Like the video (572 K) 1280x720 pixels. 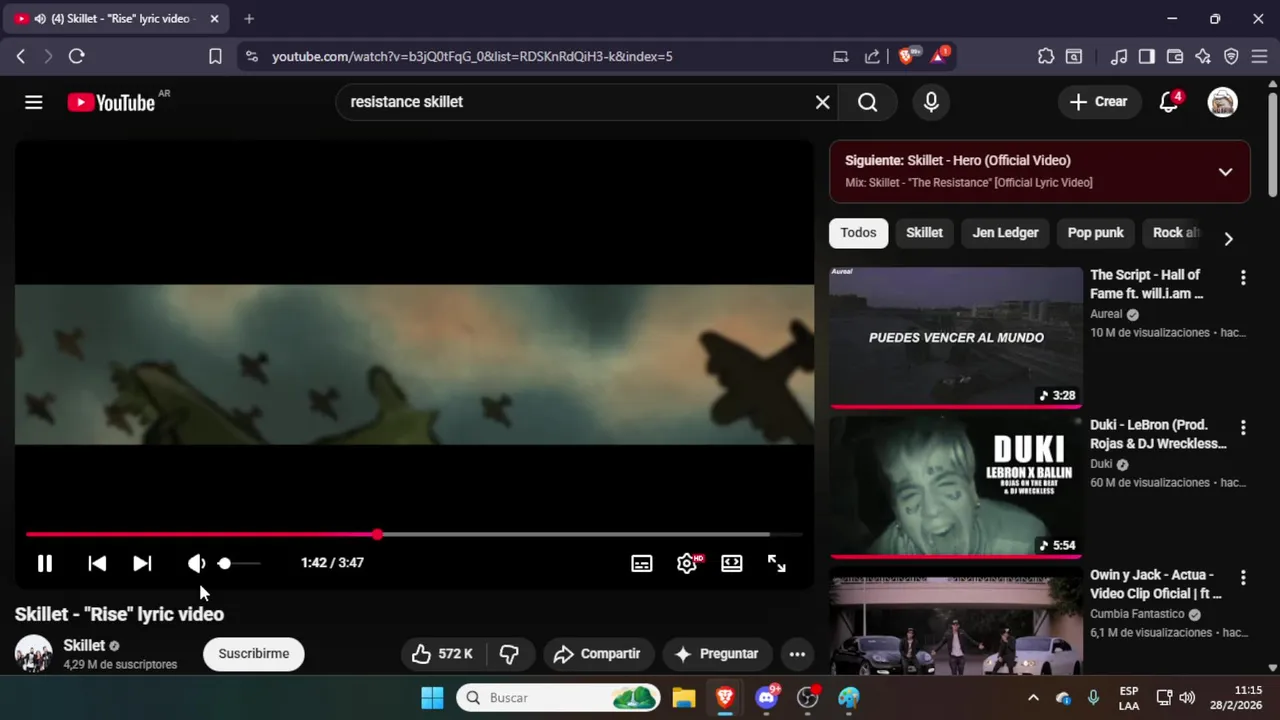coord(443,654)
